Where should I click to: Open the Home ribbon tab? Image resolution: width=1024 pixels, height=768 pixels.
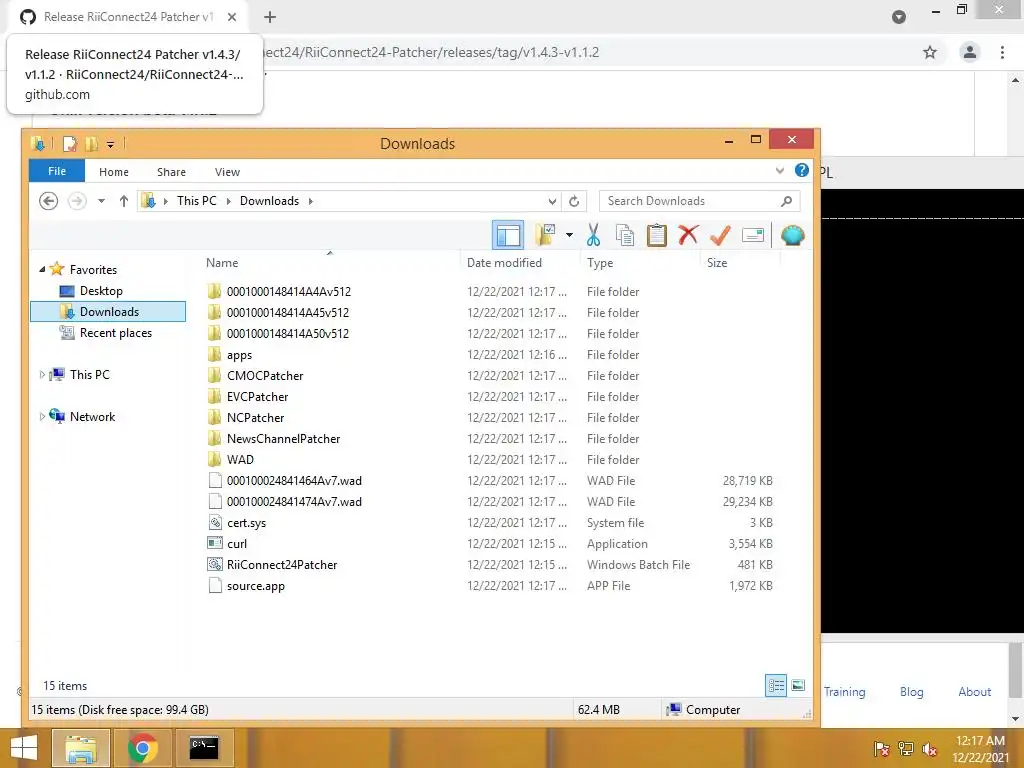[x=114, y=172]
